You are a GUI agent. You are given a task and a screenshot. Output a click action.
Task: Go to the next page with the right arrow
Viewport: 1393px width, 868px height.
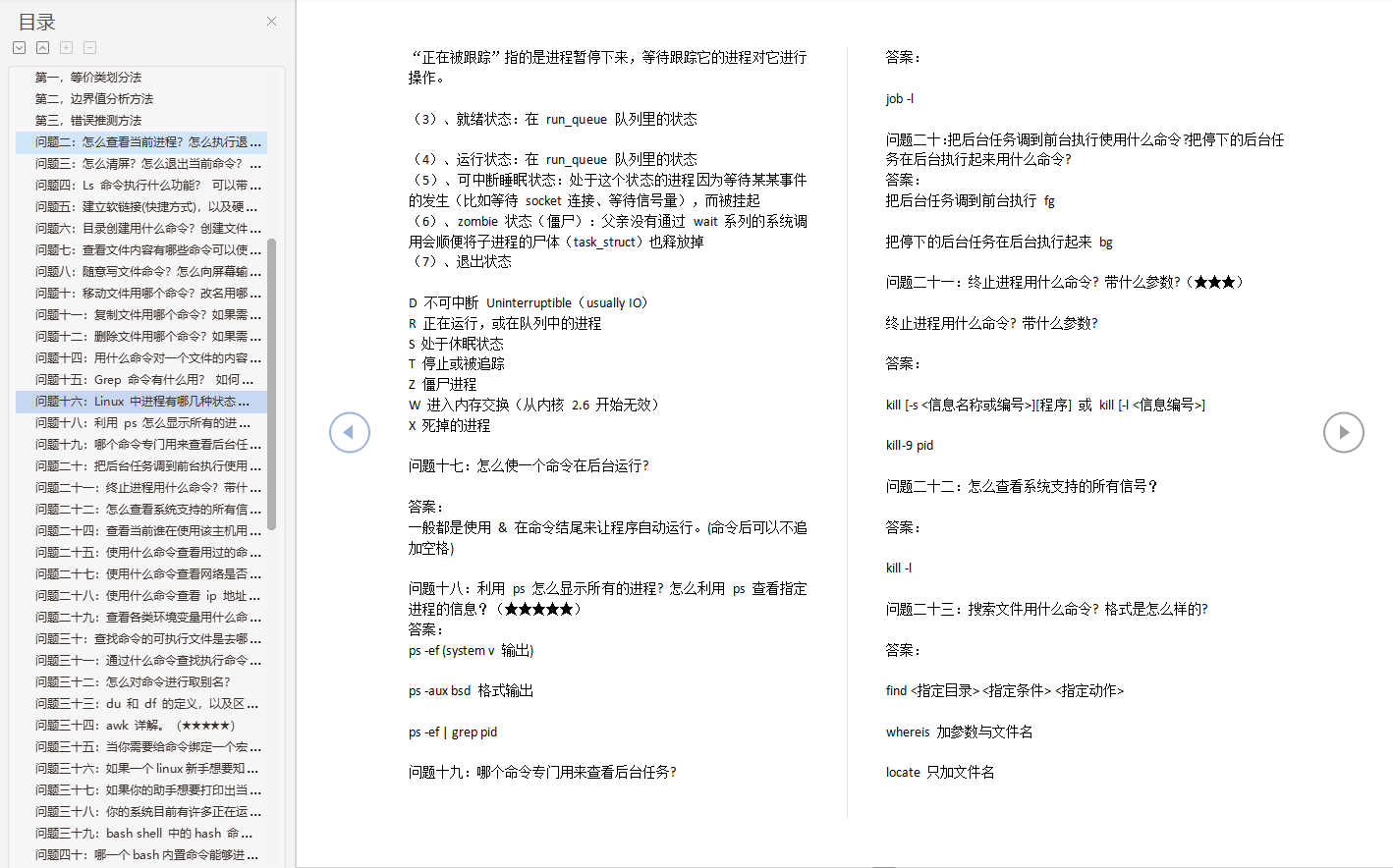(1344, 432)
